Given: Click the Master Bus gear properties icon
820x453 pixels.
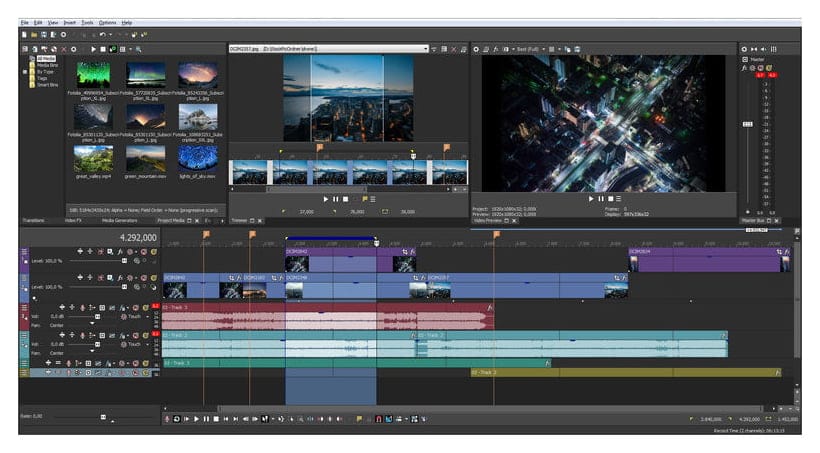Looking at the screenshot, I should pyautogui.click(x=744, y=49).
